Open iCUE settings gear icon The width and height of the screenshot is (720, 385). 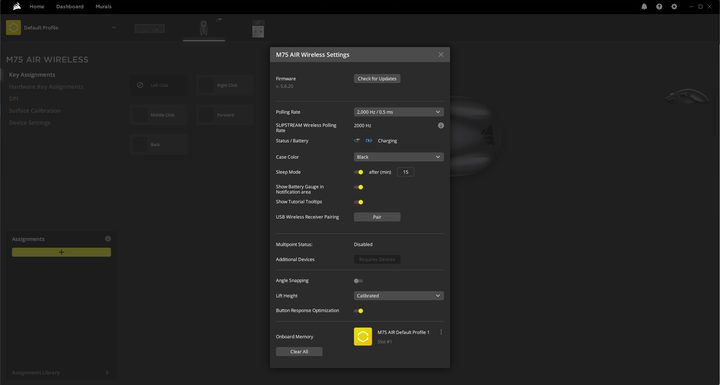(674, 6)
